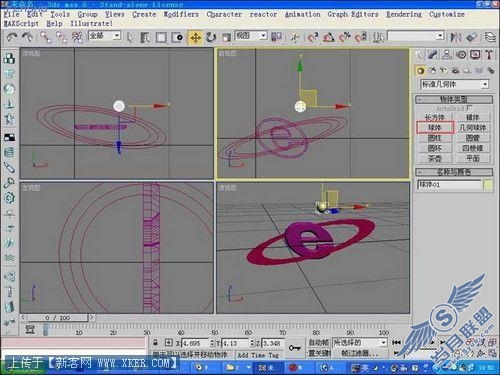Toggle Absolute/Offset transform type-in mode
Viewport: 500px width, 375px height.
(168, 342)
